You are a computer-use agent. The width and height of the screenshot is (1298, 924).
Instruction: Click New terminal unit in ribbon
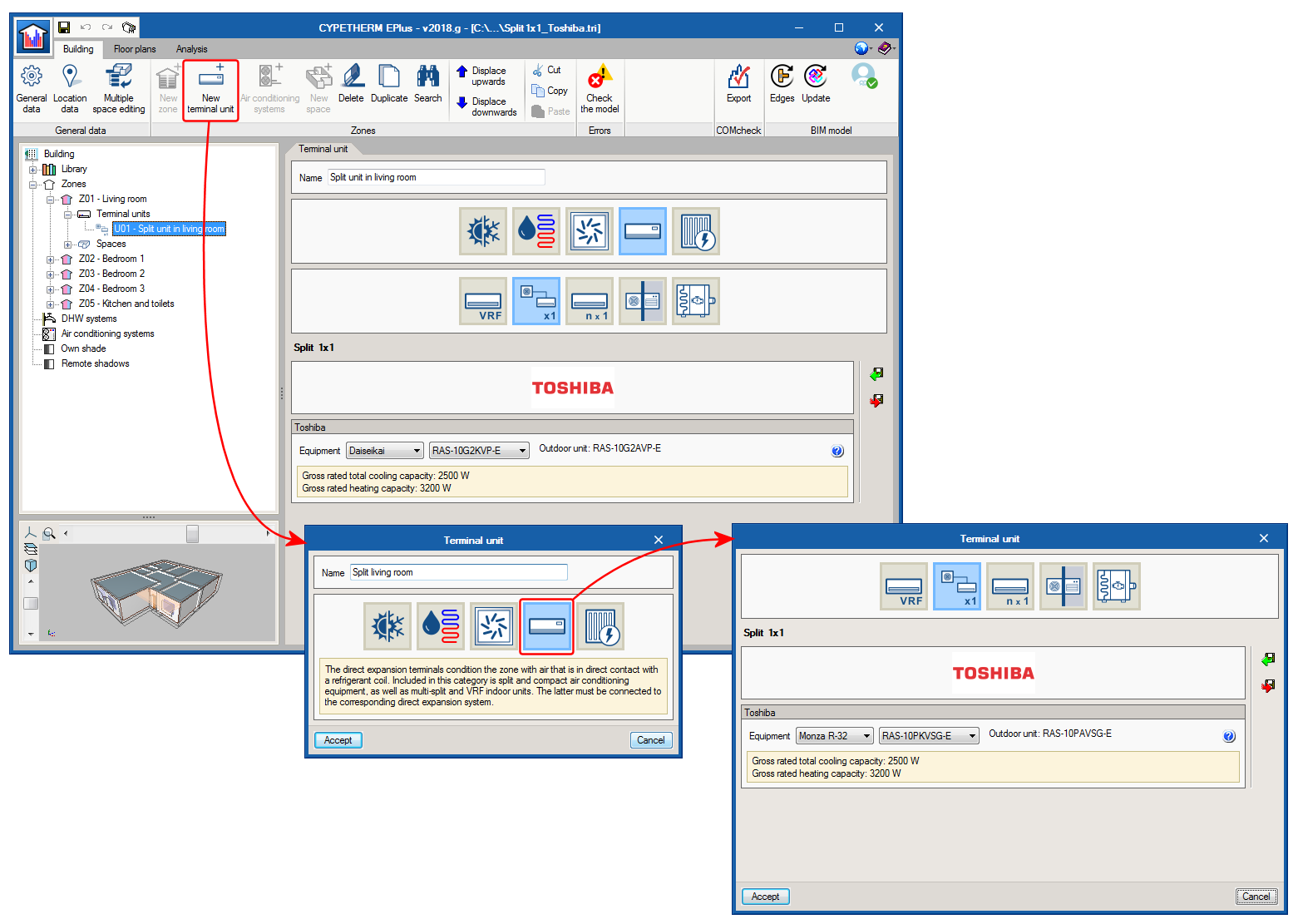(210, 89)
